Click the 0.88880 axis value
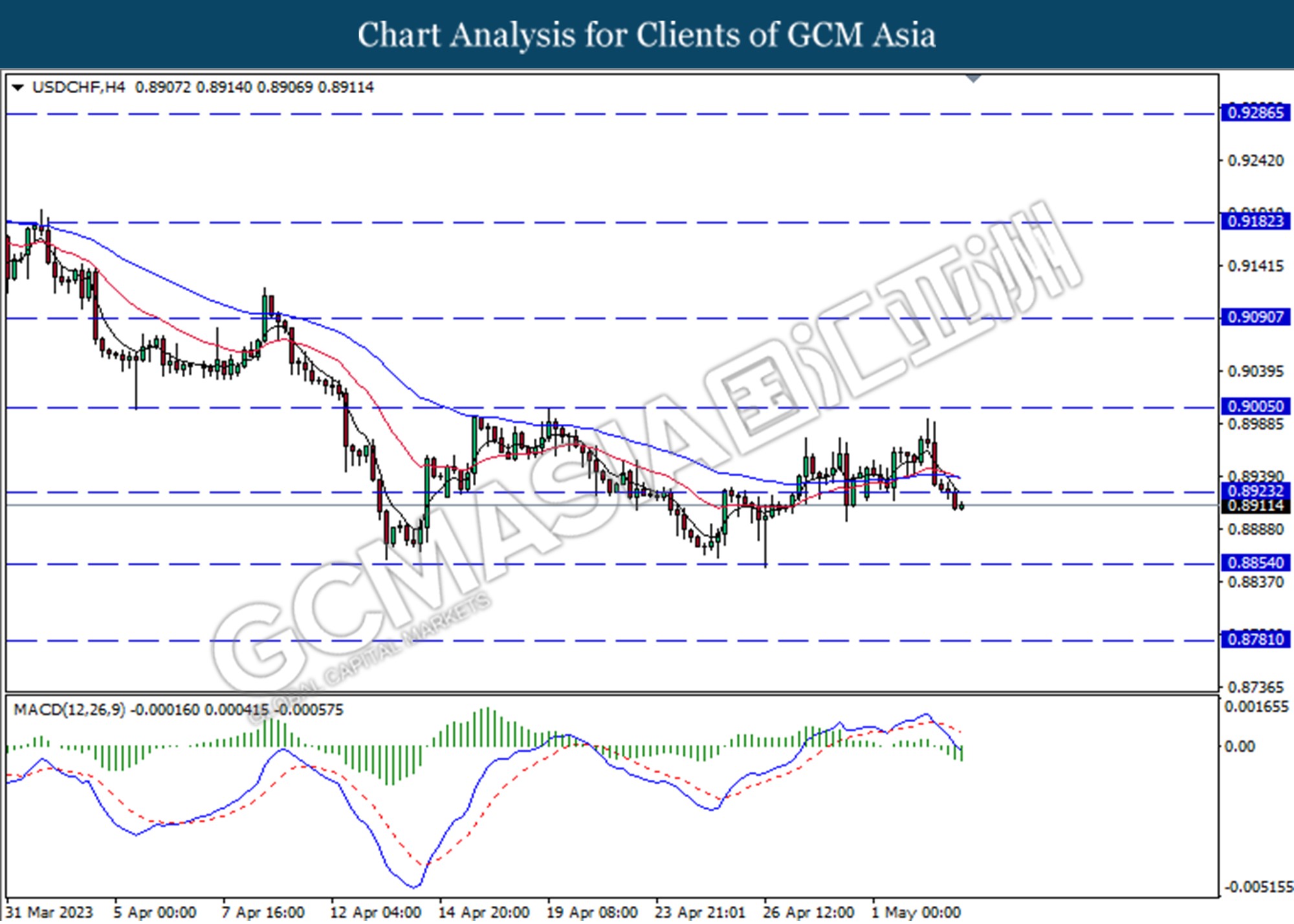Screen dimensions: 1294x924 point(1256,529)
